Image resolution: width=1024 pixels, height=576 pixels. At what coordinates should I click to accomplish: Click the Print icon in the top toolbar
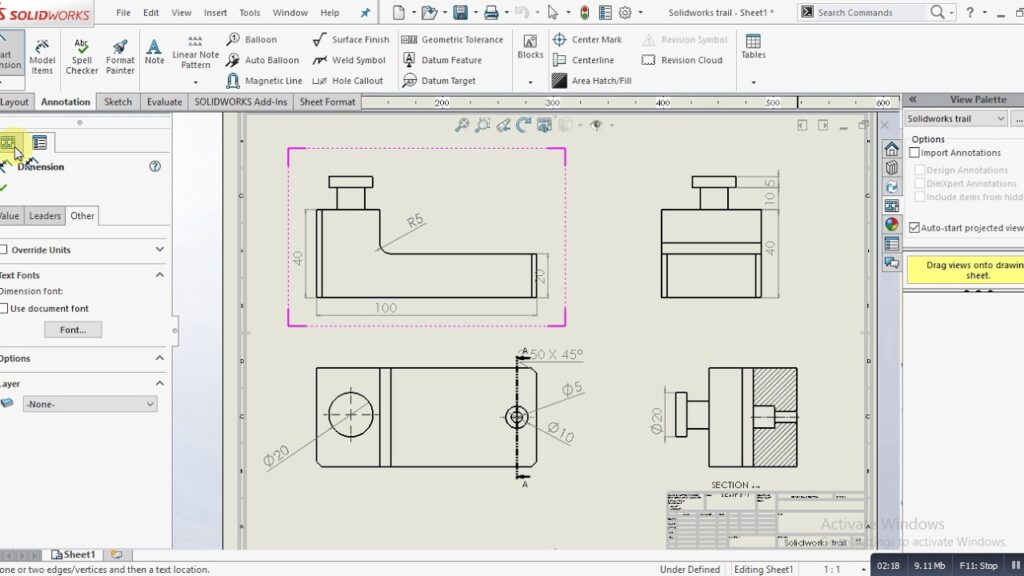coord(491,12)
